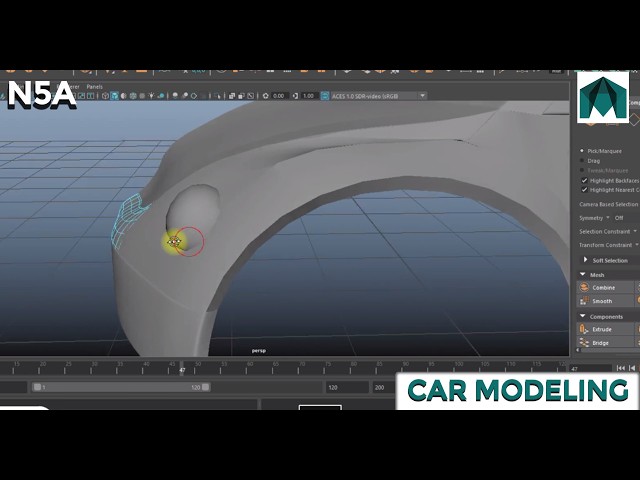Open the Panels menu in viewport
640x480 pixels.
pos(94,87)
